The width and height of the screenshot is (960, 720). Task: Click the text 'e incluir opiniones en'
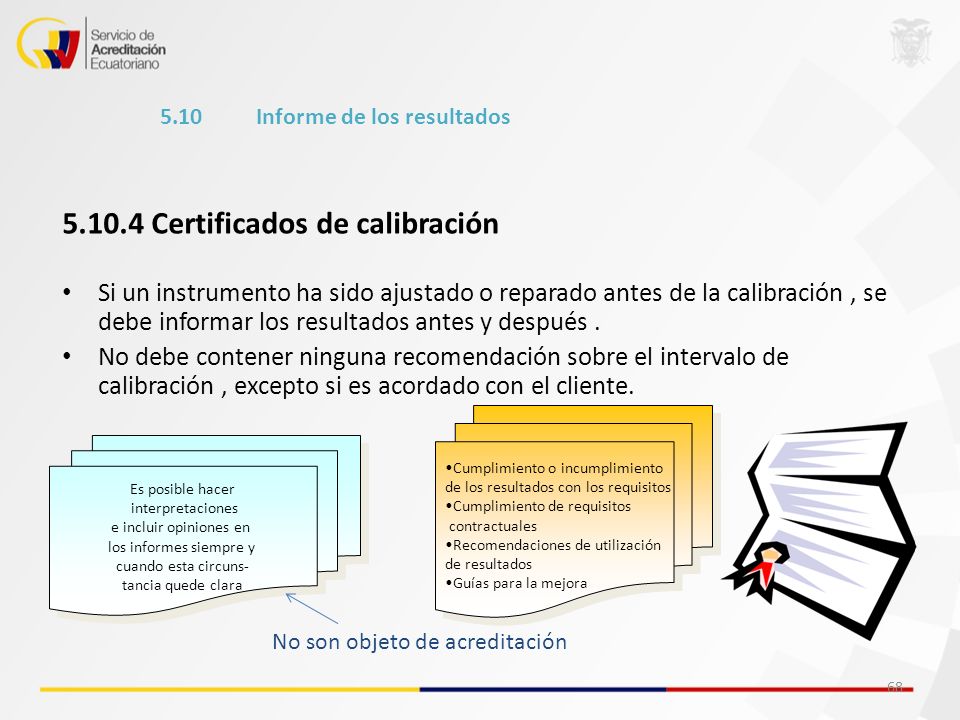(181, 527)
